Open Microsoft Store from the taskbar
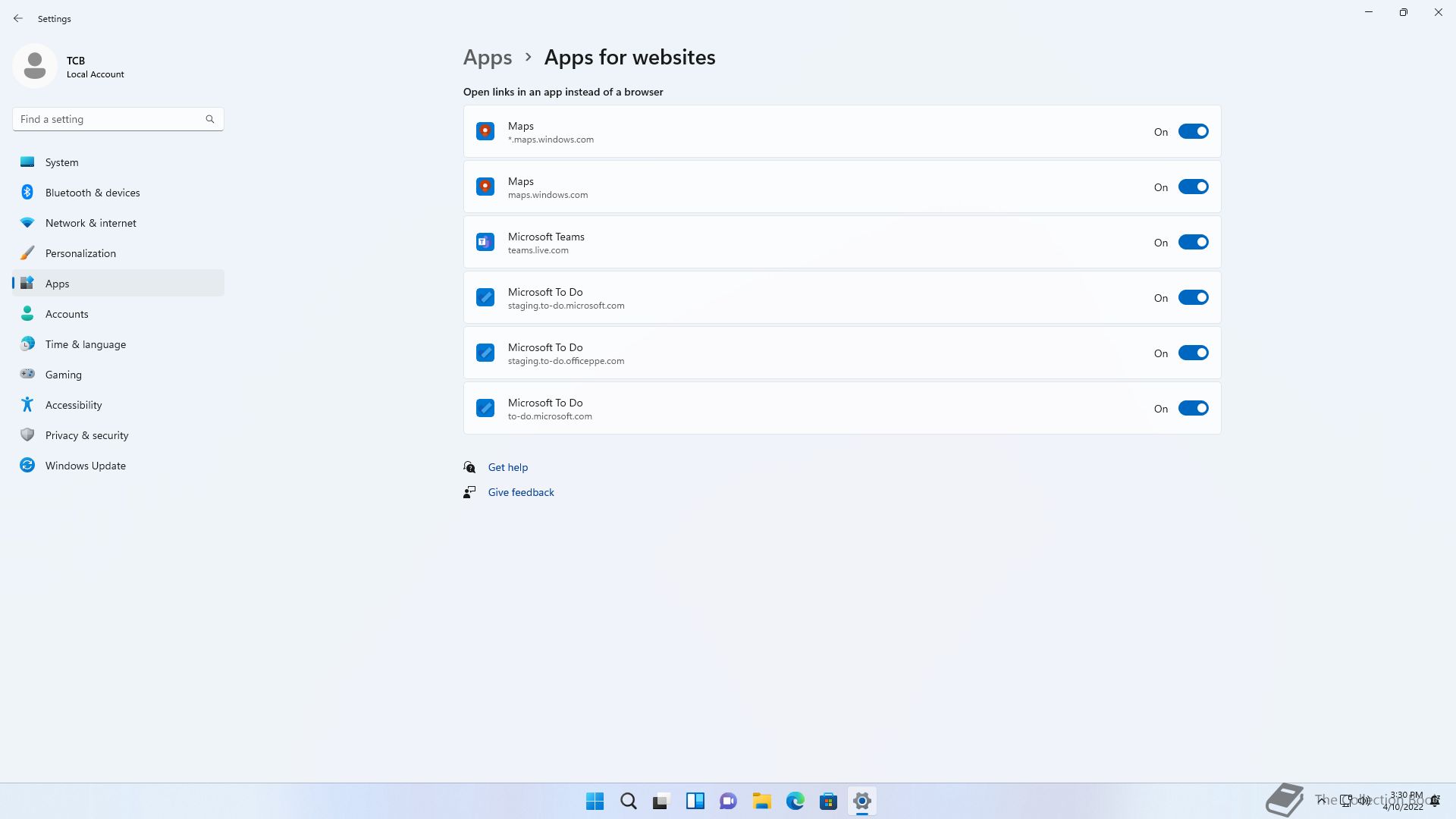Image resolution: width=1456 pixels, height=819 pixels. click(x=829, y=801)
